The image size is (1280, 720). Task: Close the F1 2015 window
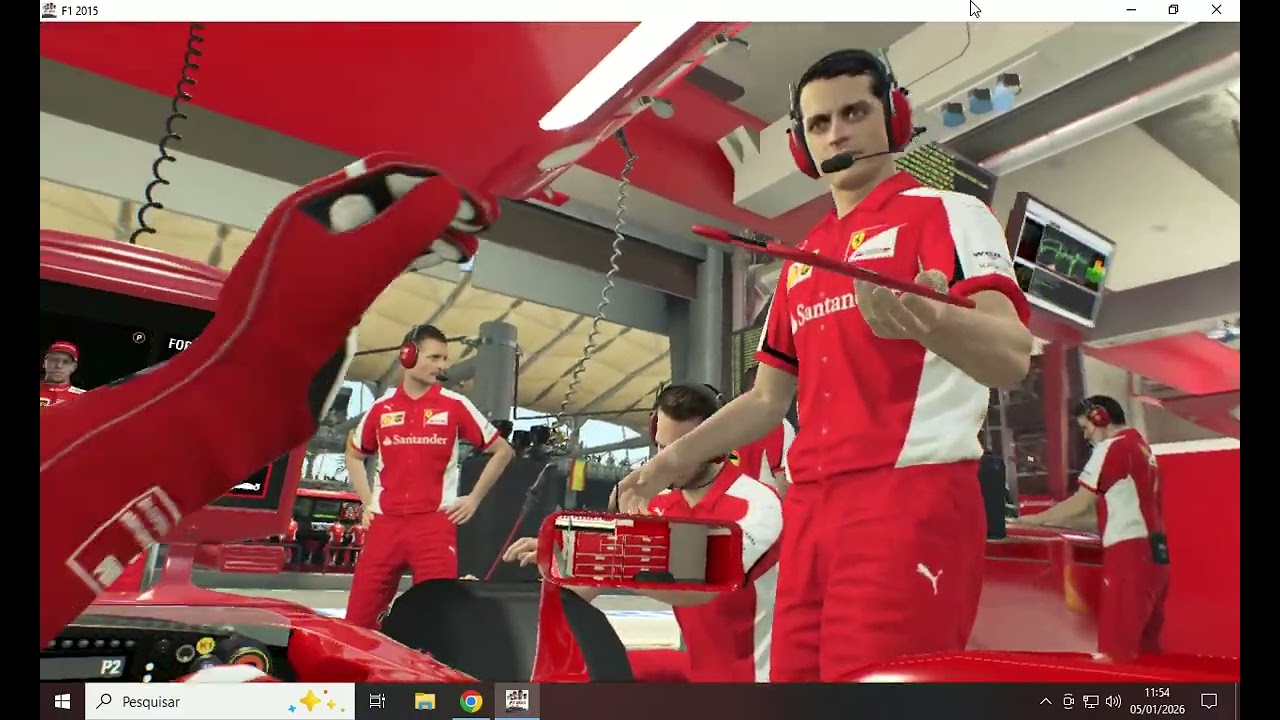tap(1216, 10)
